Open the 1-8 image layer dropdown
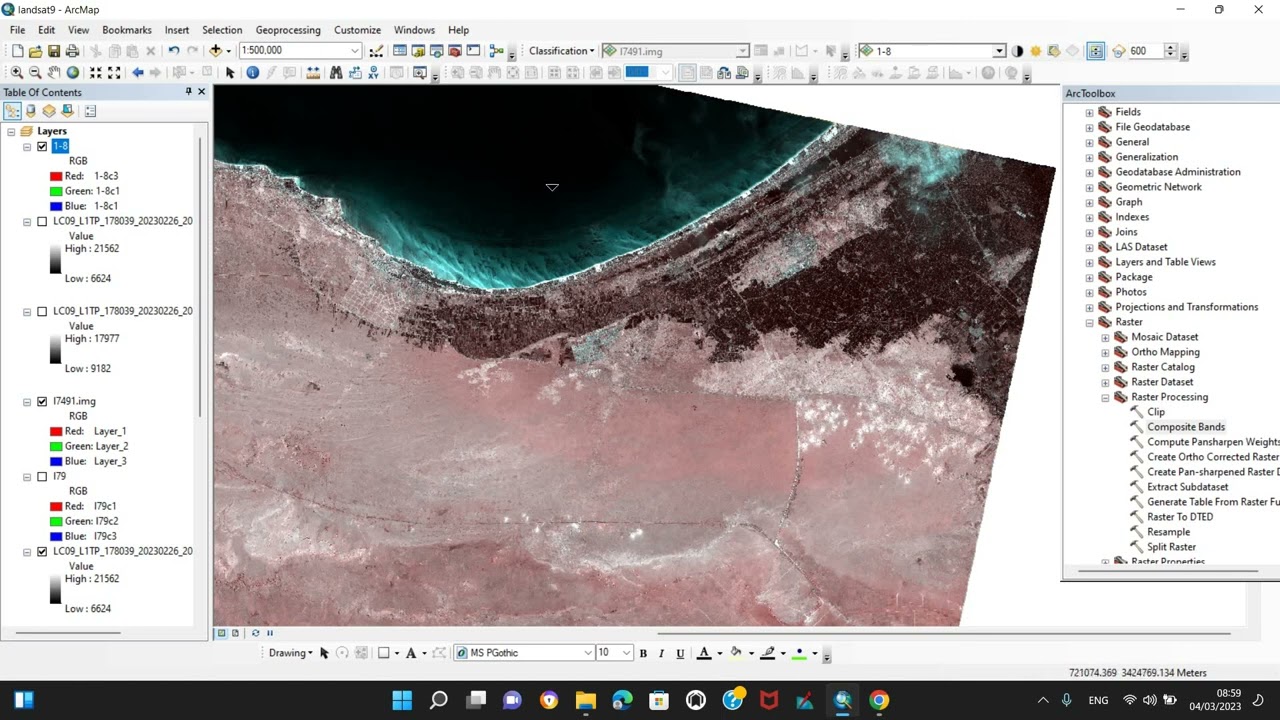This screenshot has width=1280, height=720. pyautogui.click(x=999, y=51)
